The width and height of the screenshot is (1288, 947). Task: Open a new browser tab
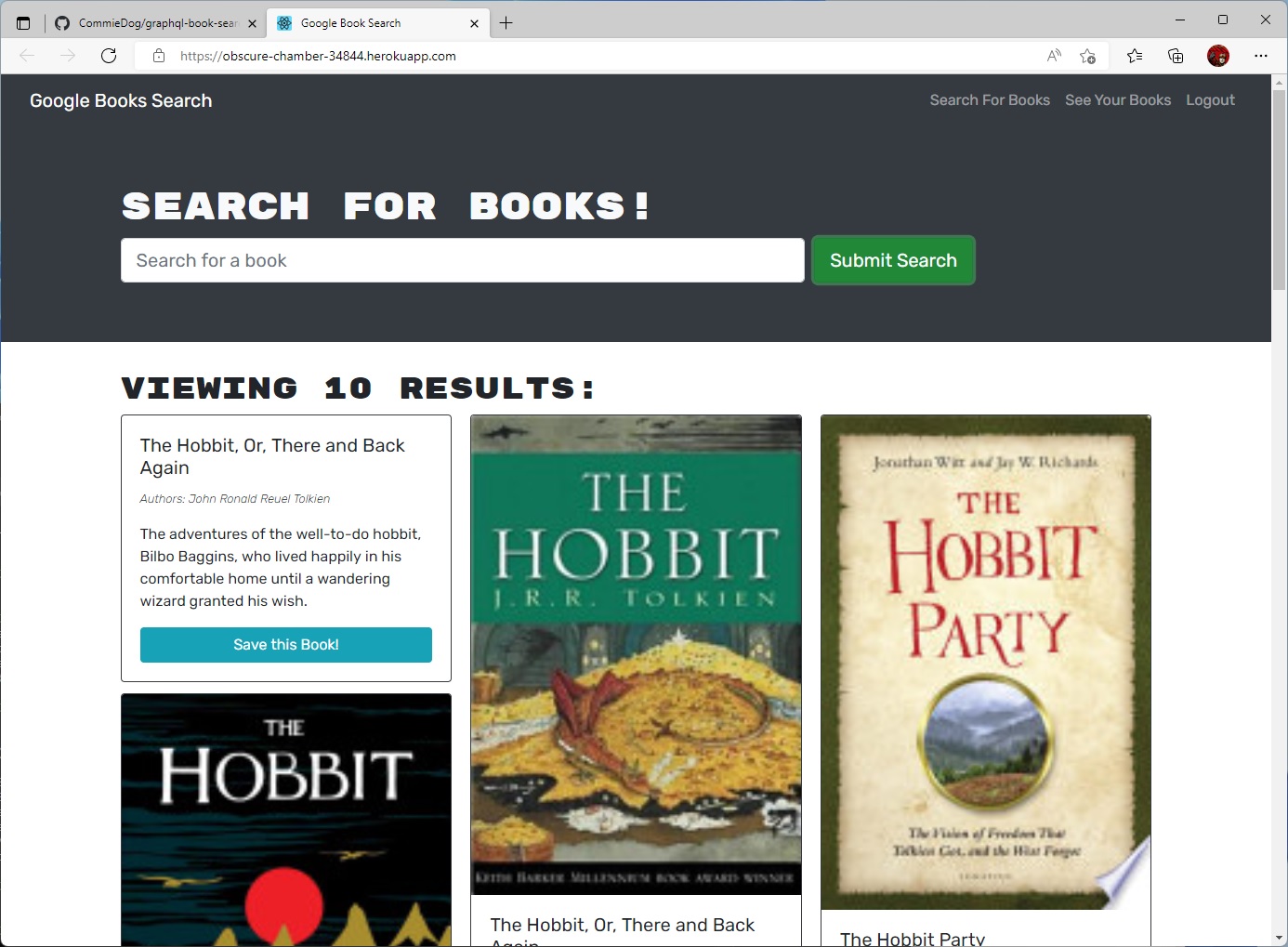506,23
